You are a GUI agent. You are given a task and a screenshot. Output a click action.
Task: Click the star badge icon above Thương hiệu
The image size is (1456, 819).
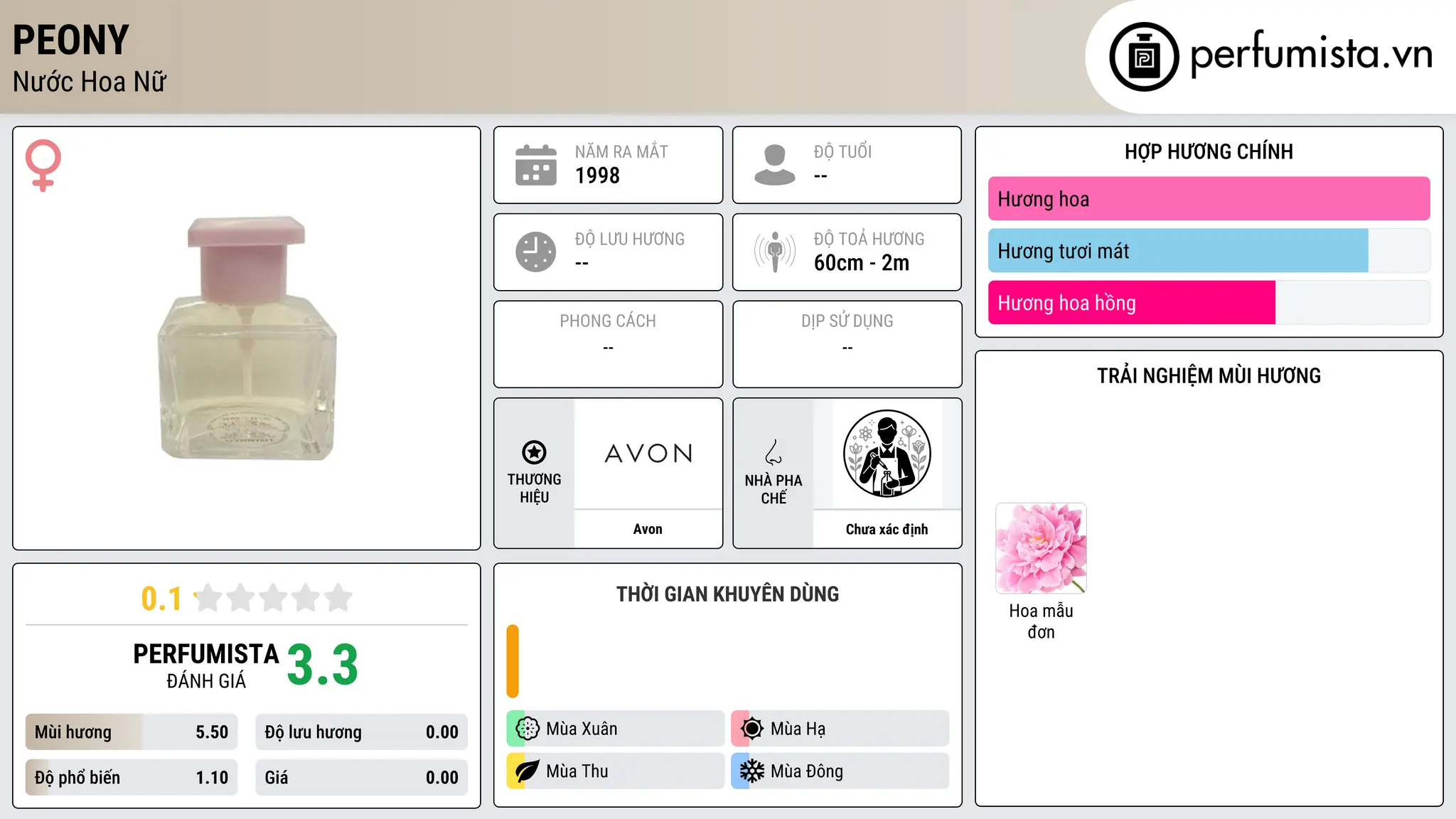click(x=535, y=452)
